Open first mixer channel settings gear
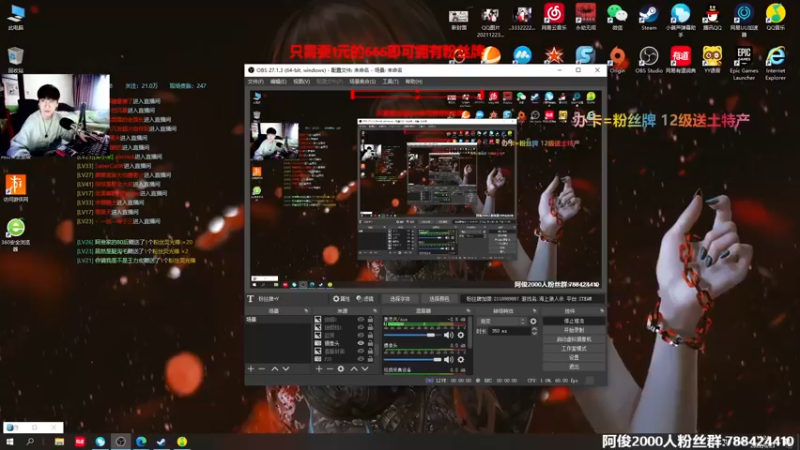800x450 pixels. pyautogui.click(x=461, y=335)
